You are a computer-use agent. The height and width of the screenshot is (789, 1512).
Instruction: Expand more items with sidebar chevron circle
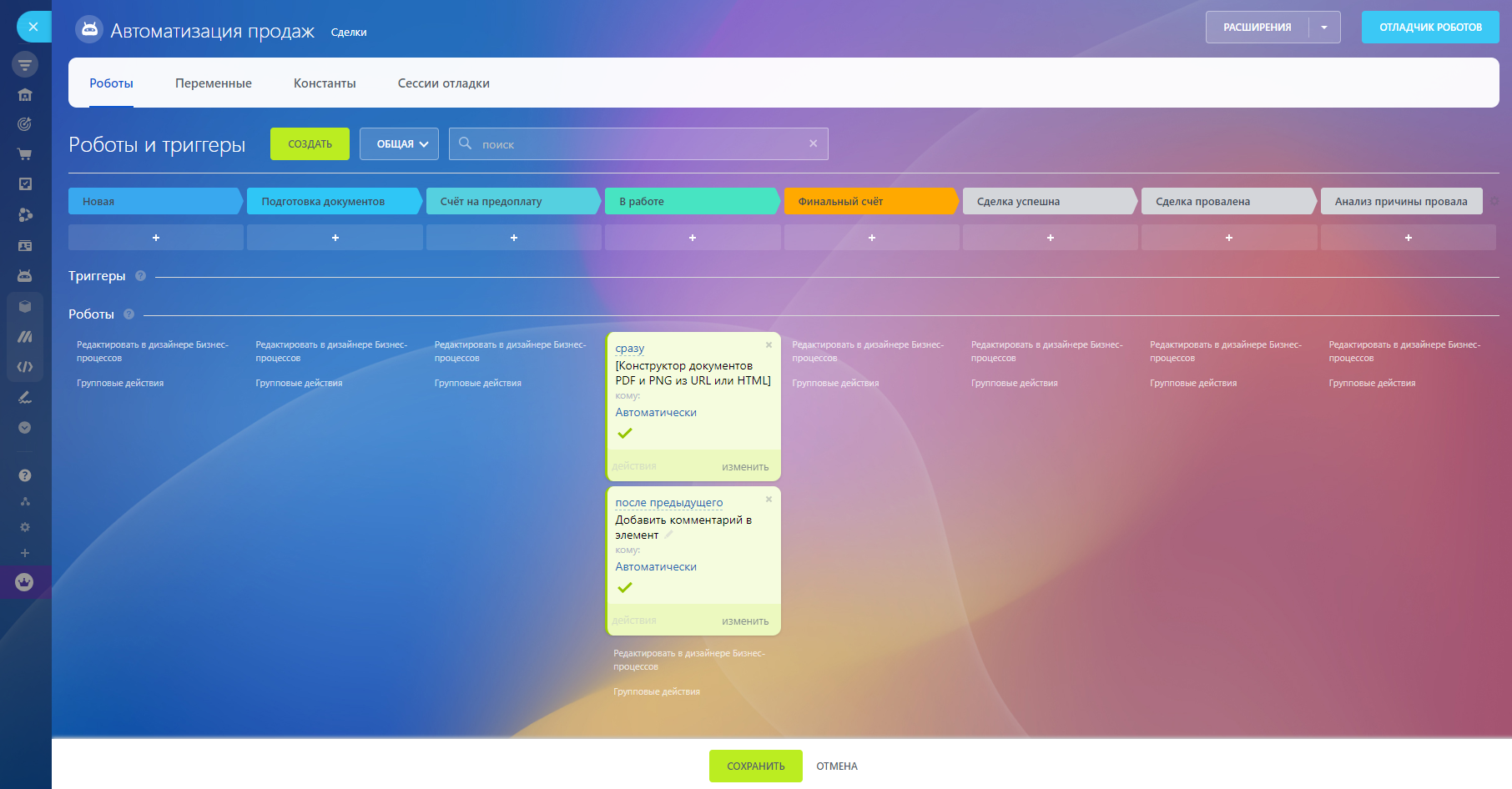point(25,428)
